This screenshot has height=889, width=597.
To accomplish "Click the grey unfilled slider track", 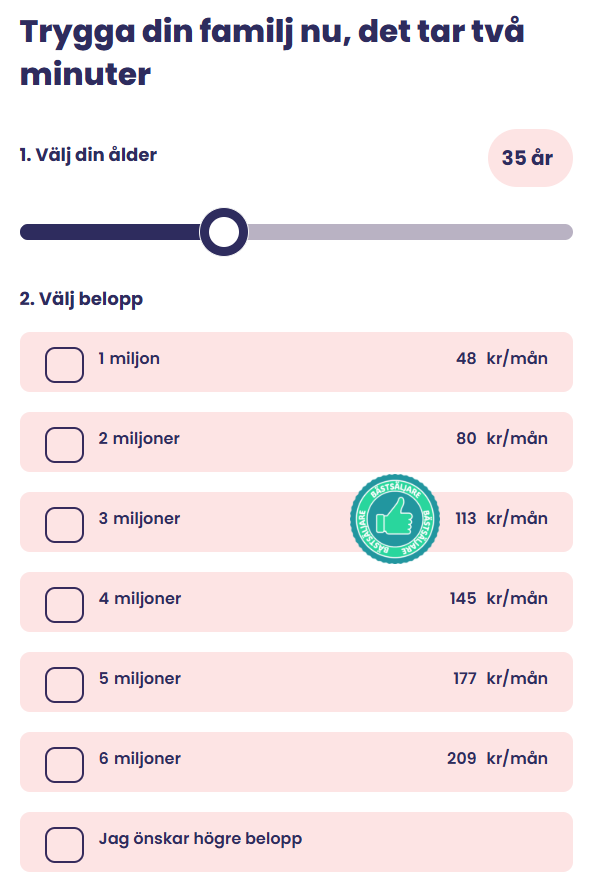I will point(410,232).
